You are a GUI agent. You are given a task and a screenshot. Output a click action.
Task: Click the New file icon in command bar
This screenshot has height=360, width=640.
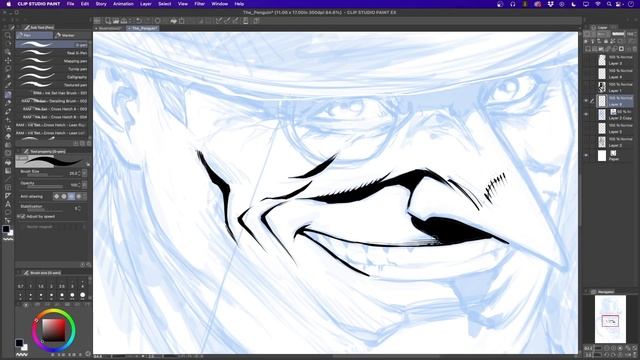point(108,21)
